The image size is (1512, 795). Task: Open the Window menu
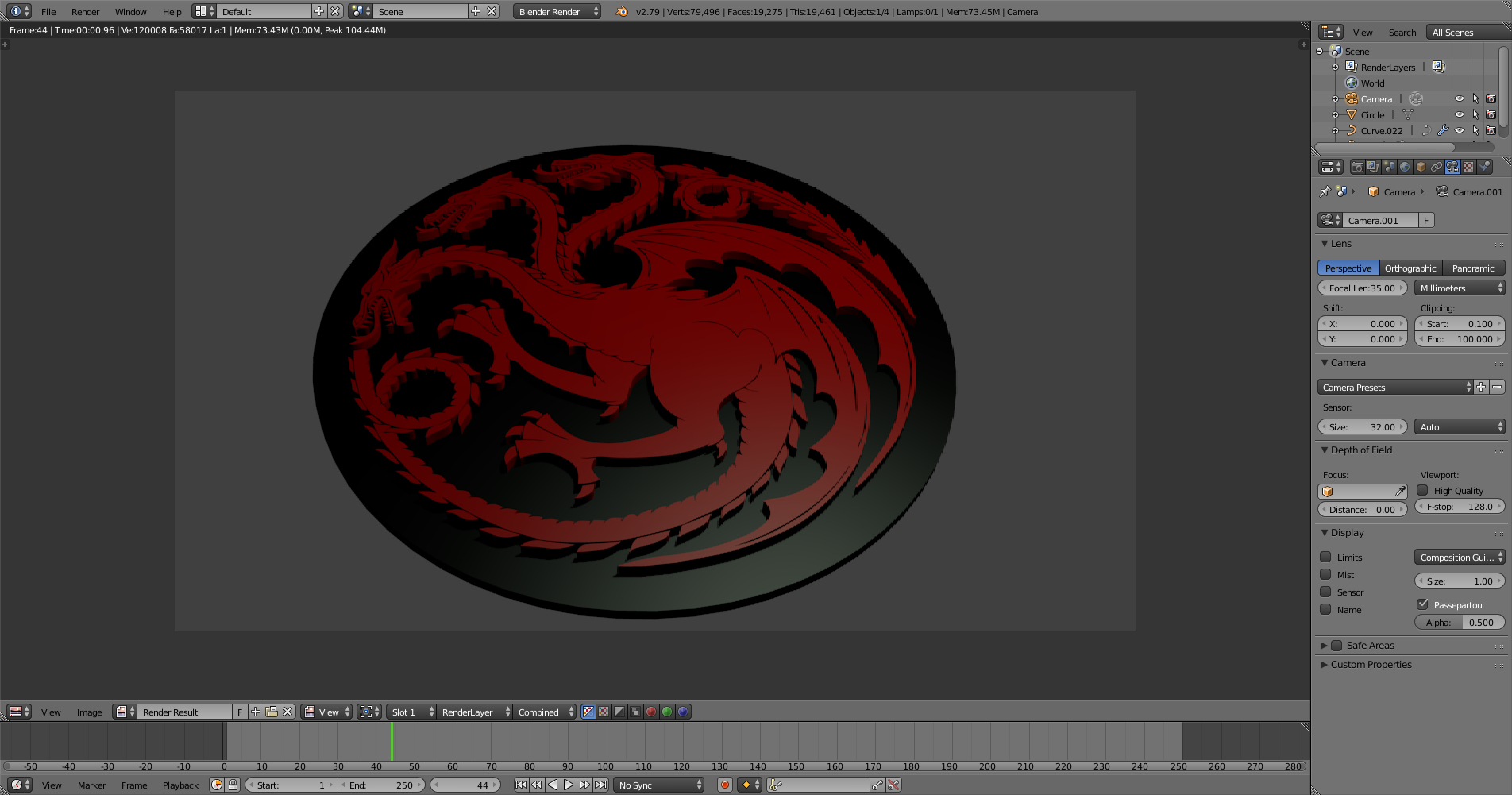click(x=130, y=11)
